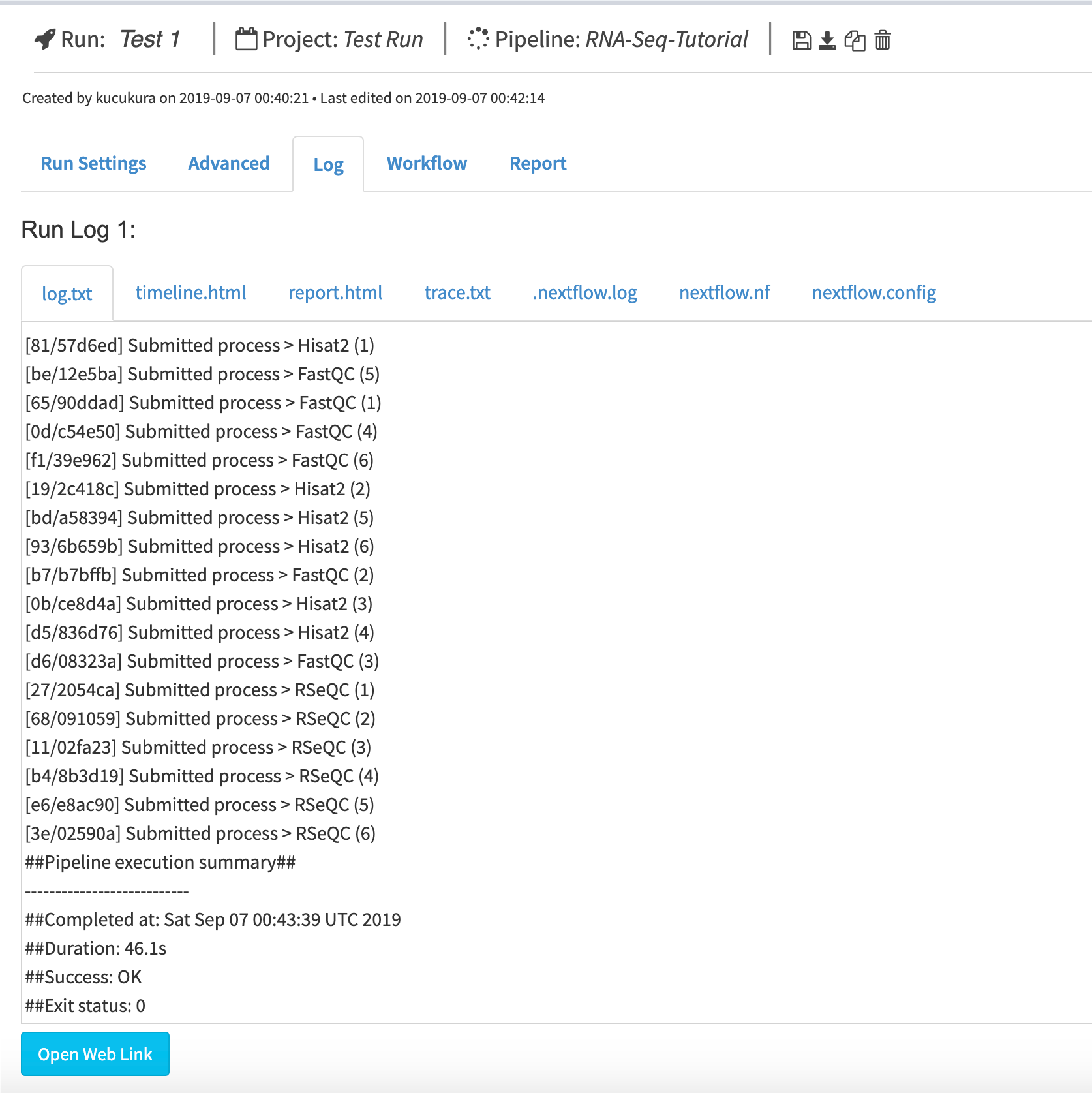Click the 'Run Log 1:' heading
The width and height of the screenshot is (1092, 1093).
pos(78,230)
